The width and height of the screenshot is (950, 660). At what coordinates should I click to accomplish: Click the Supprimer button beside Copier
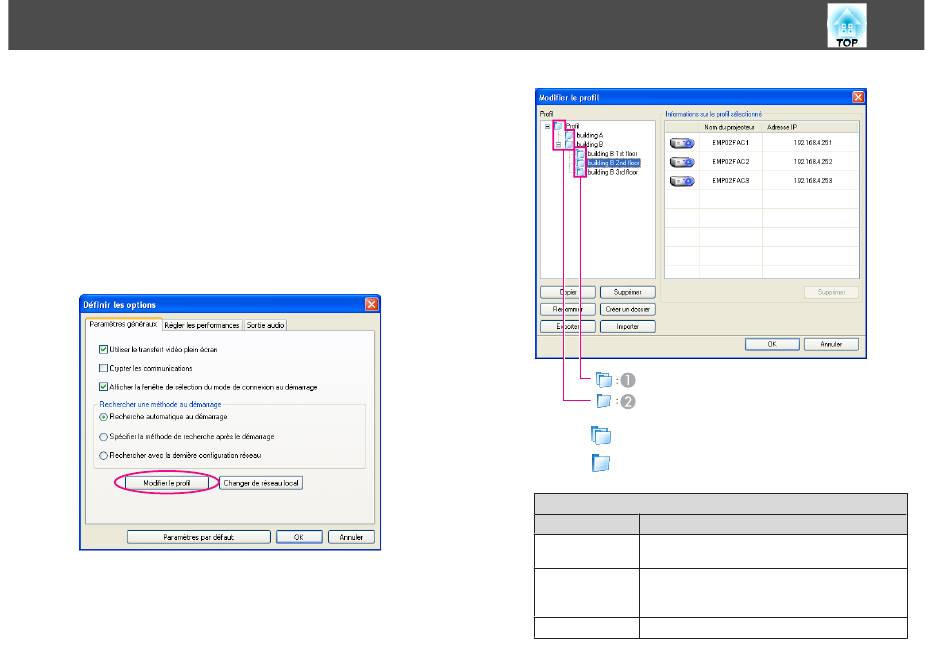pyautogui.click(x=628, y=292)
